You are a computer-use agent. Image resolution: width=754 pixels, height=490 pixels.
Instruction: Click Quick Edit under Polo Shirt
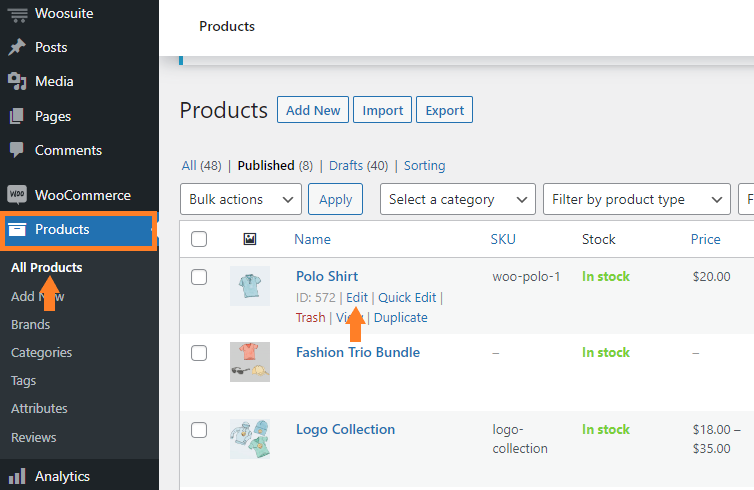click(x=407, y=298)
